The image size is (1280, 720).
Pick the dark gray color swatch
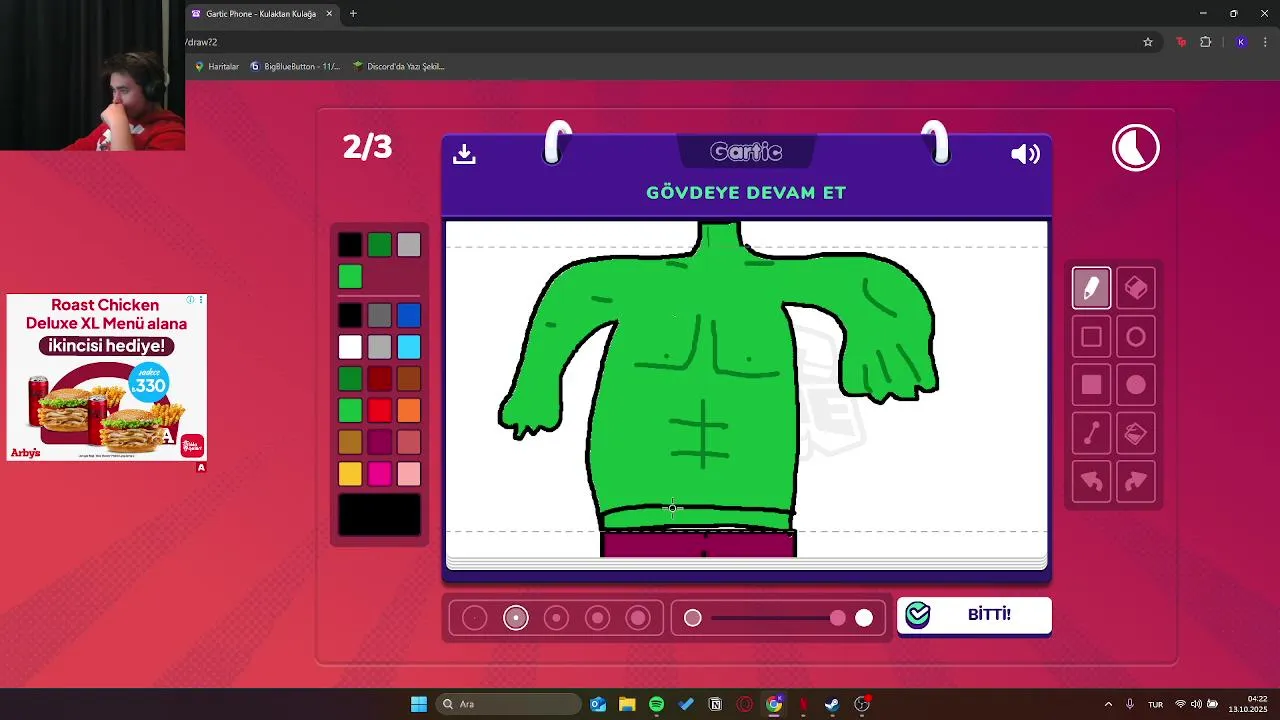(x=379, y=316)
